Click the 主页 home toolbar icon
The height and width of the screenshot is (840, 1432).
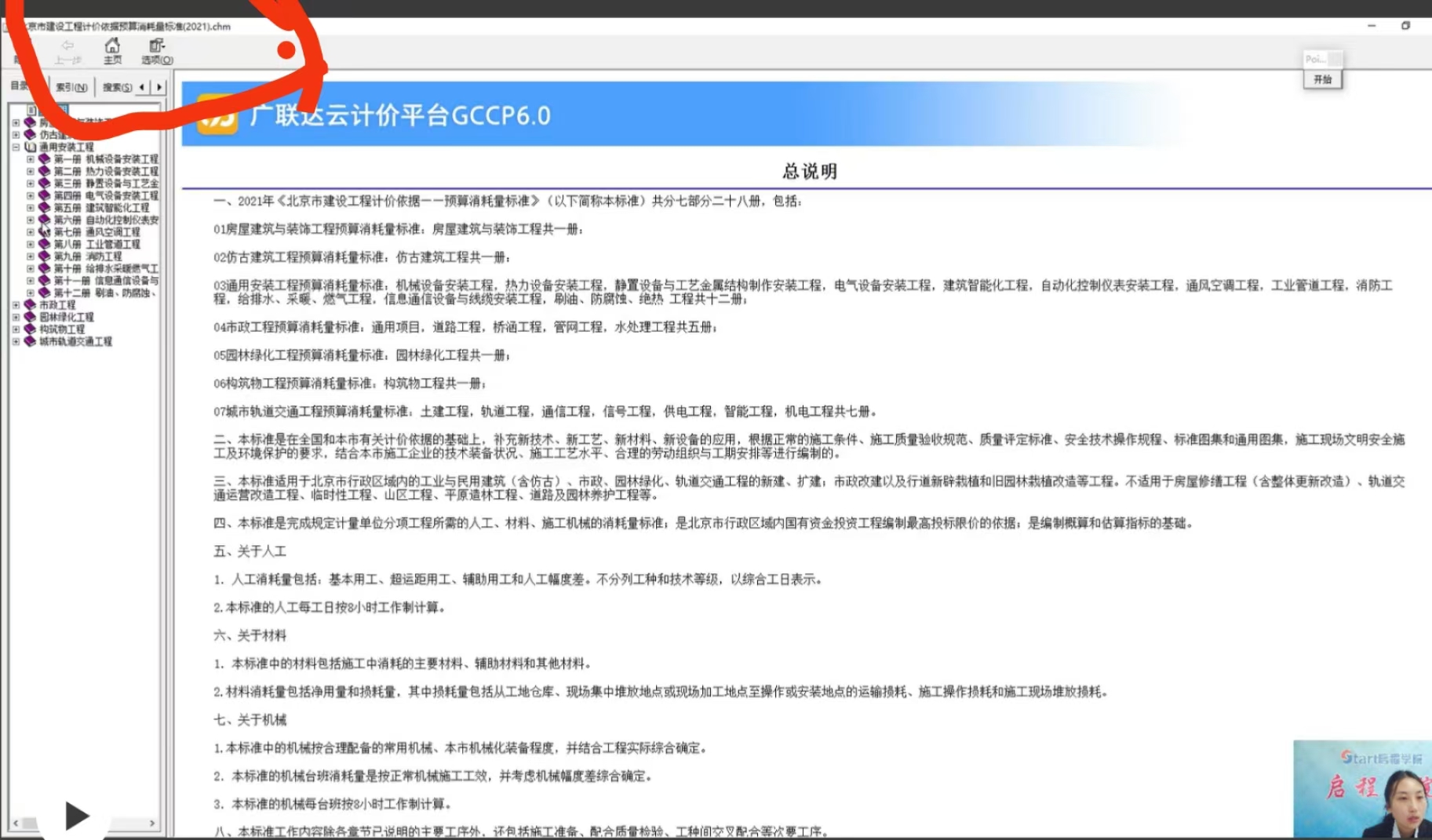coord(113,46)
